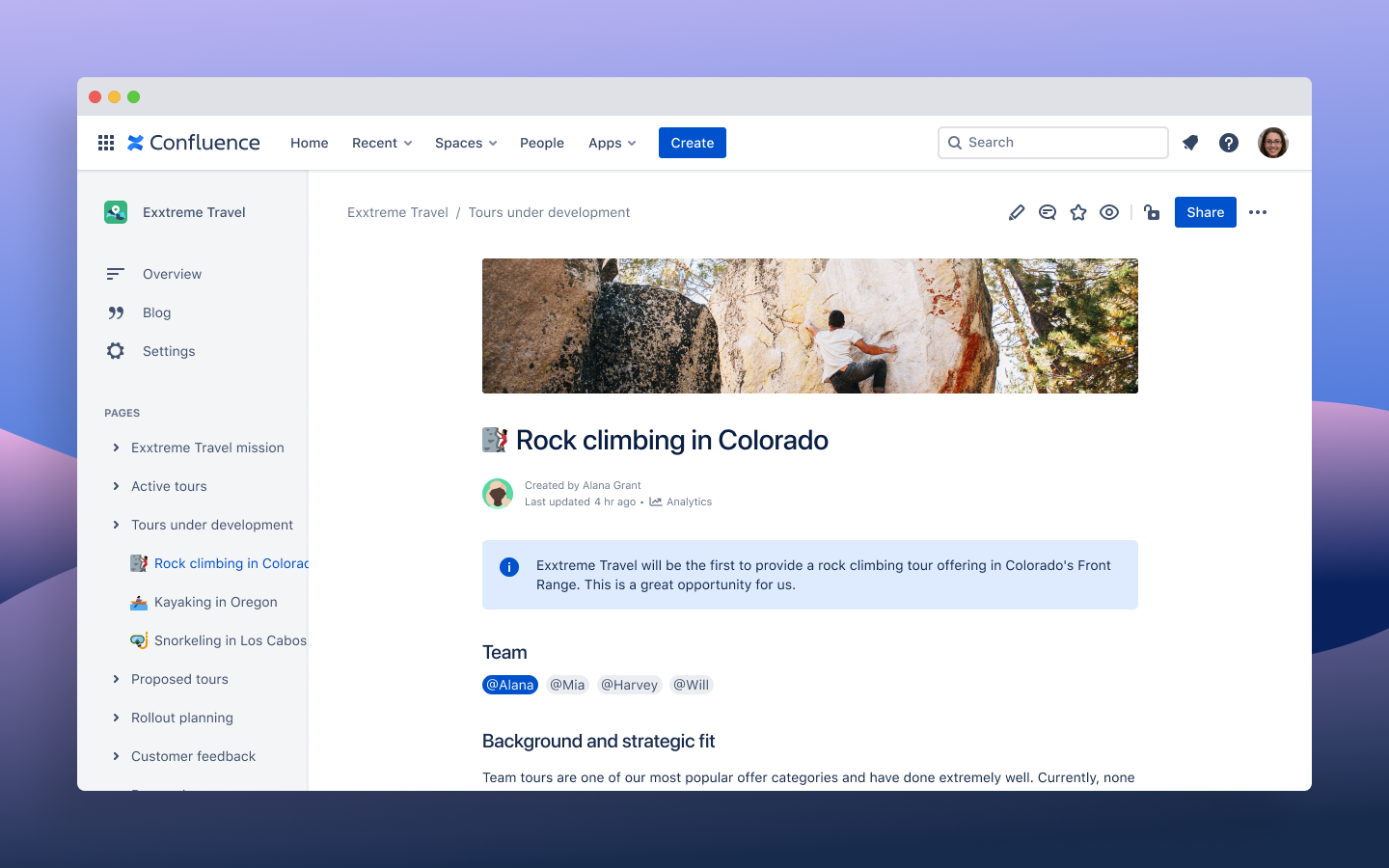Screen dimensions: 1389x868
Task: Open space Settings gear item
Action: 169,351
